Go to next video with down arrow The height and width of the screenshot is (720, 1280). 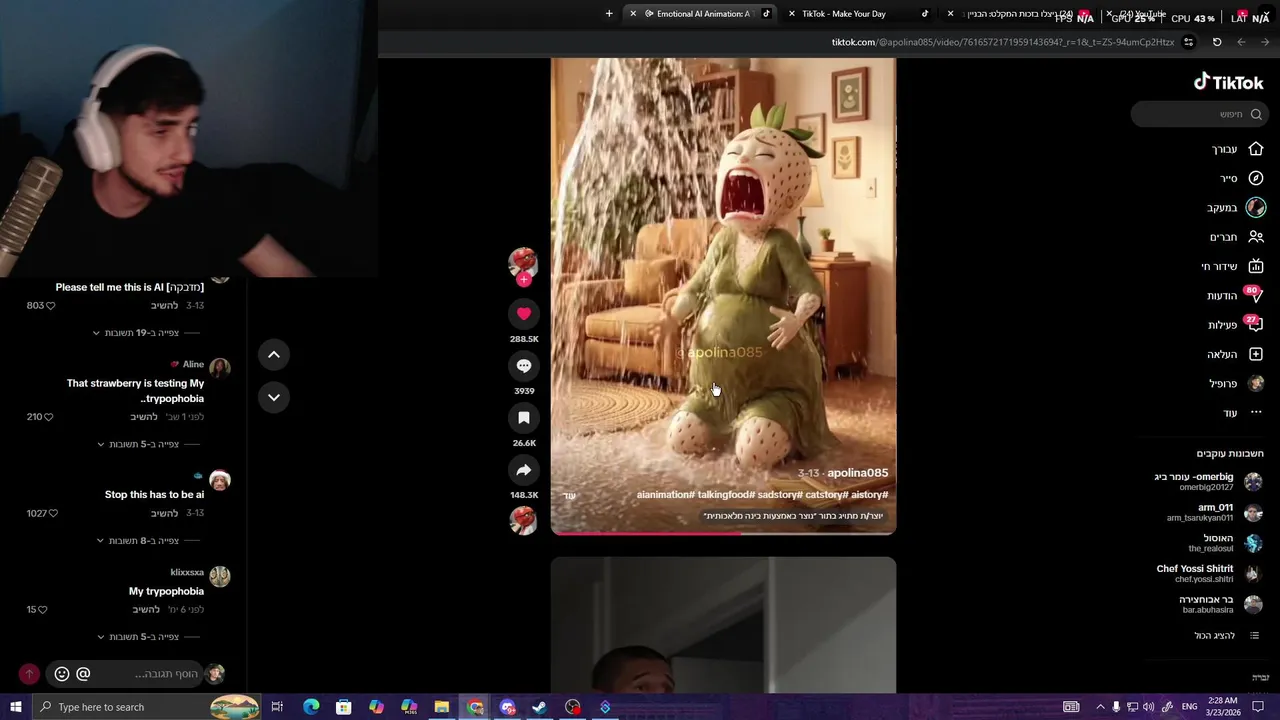point(273,397)
